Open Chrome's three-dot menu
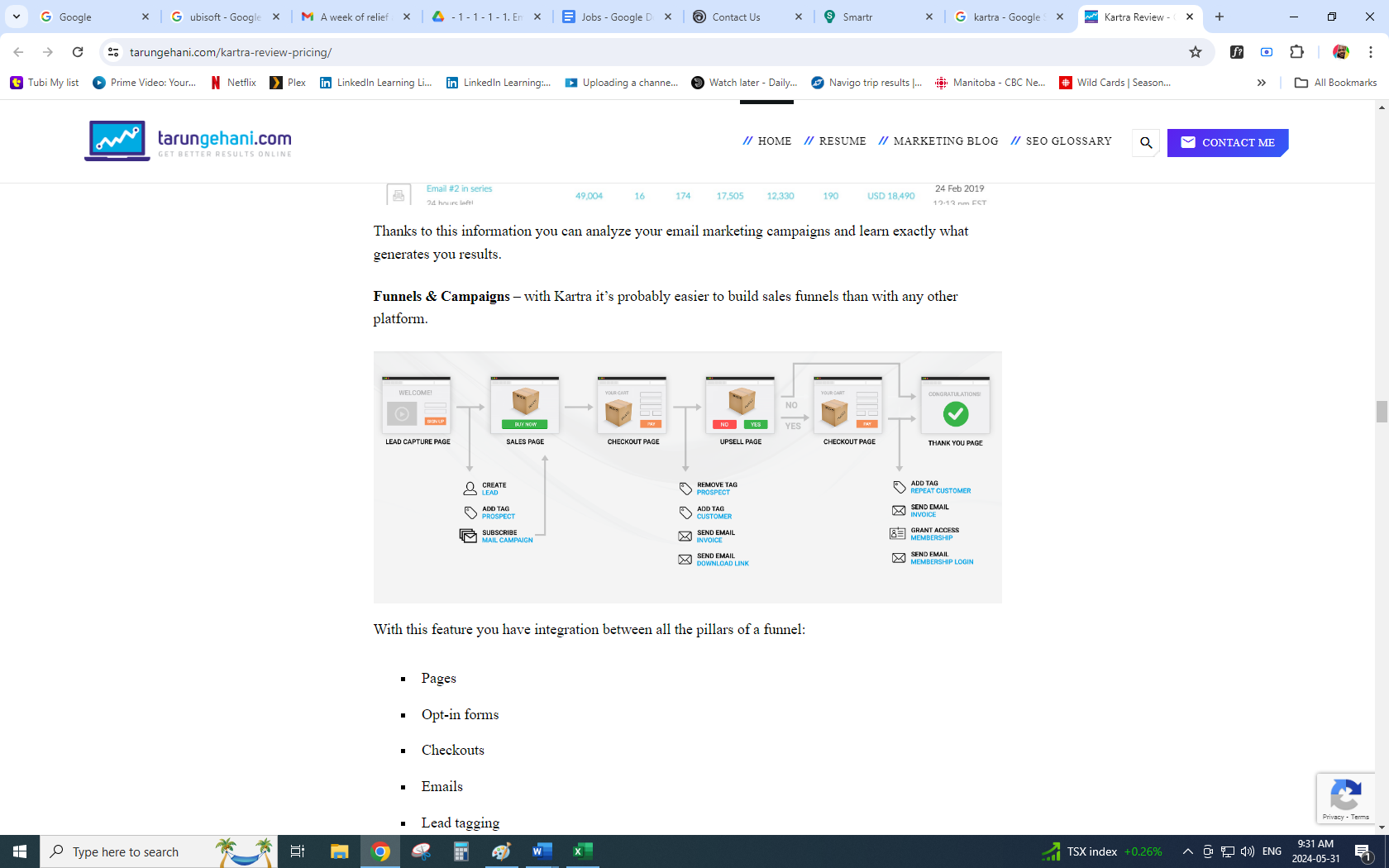Screen dimensions: 1389x868 coord(1370,52)
